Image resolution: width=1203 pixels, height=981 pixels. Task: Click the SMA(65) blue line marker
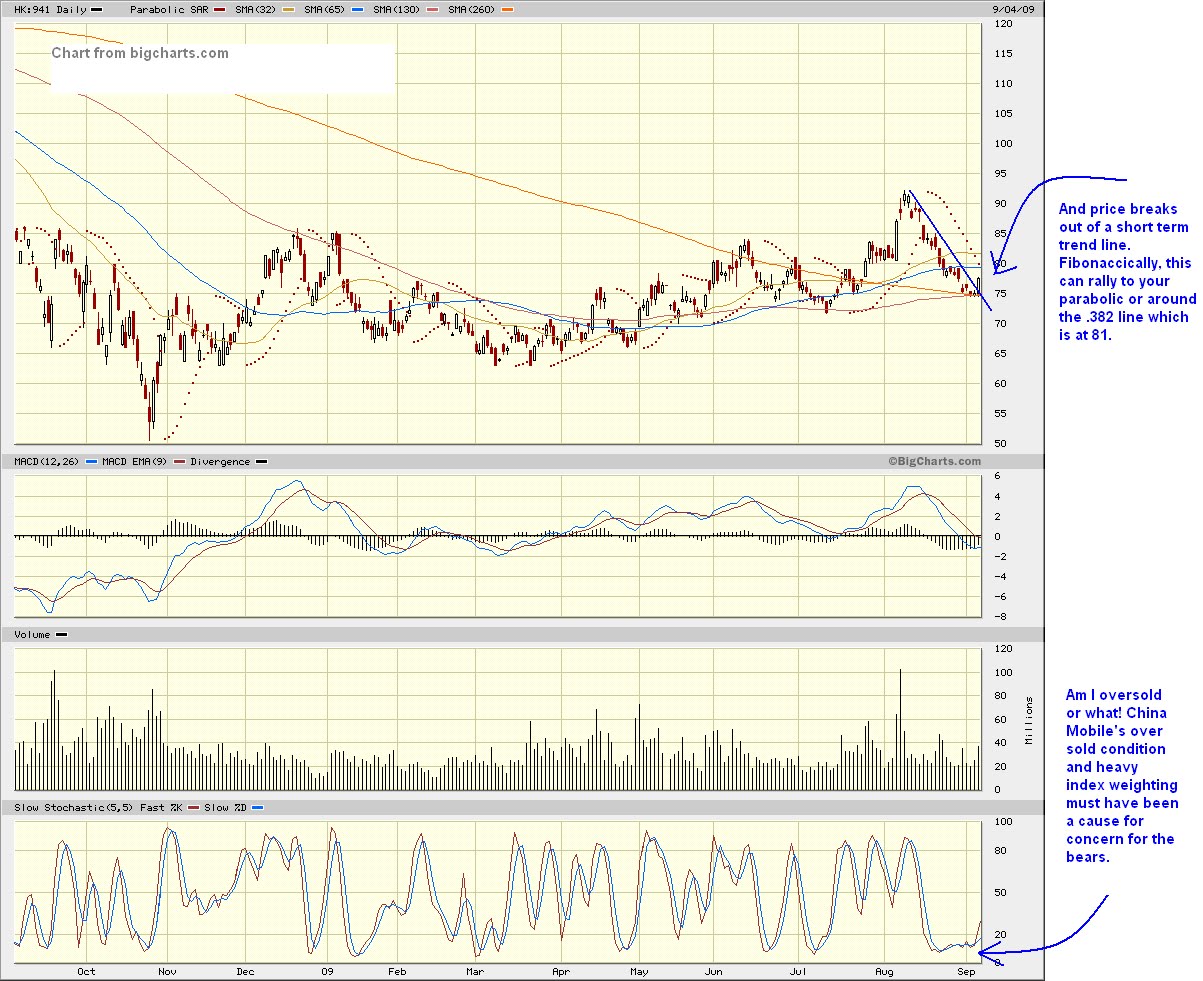(355, 8)
